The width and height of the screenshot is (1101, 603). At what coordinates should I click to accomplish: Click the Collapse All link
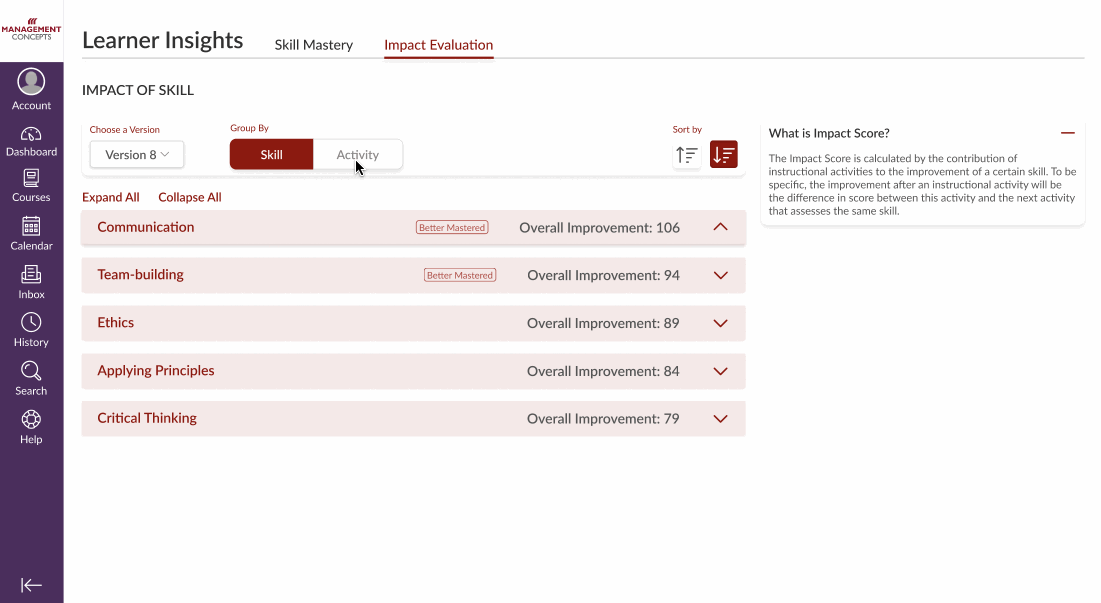click(x=189, y=197)
